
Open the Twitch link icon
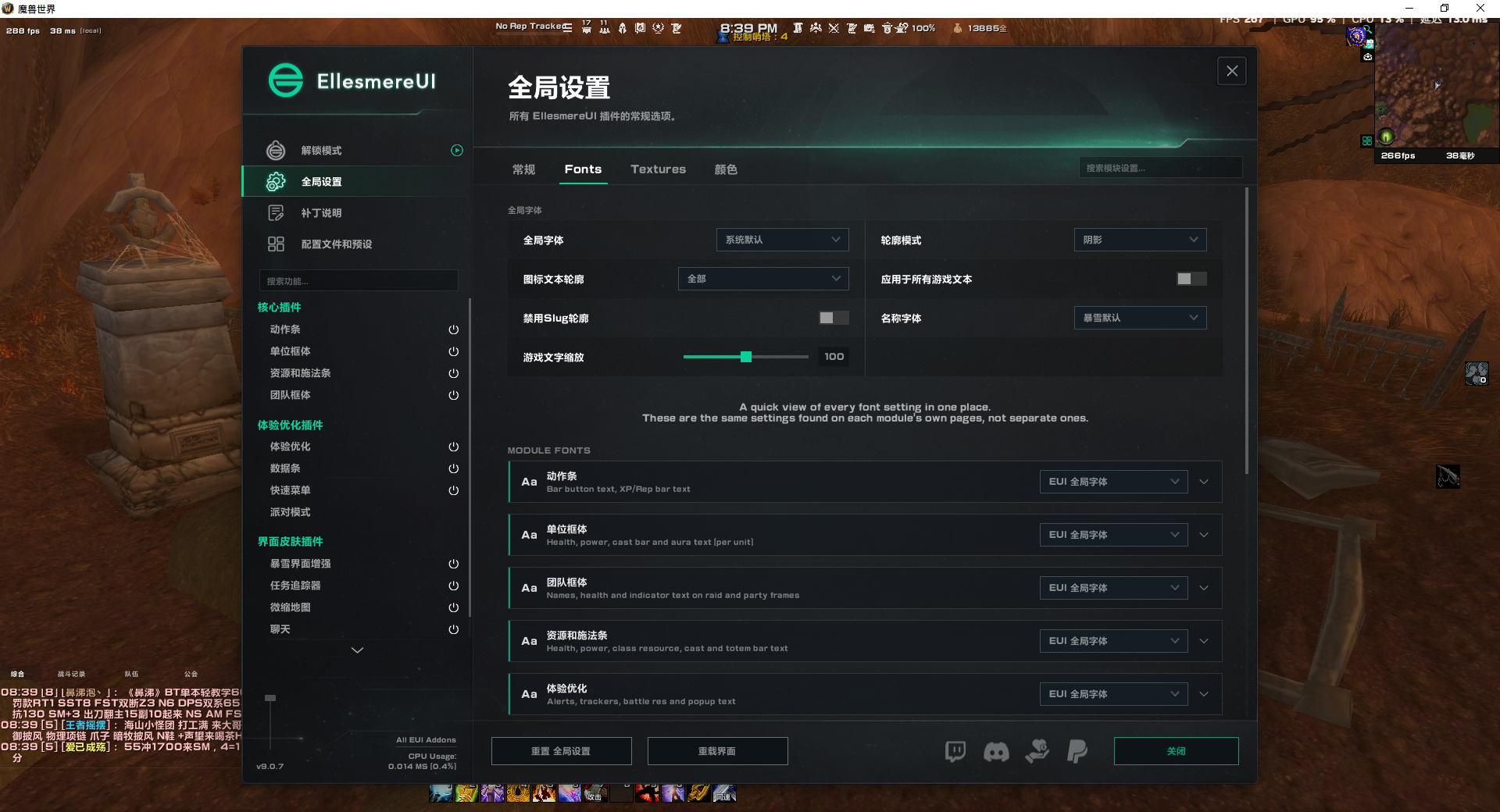[x=955, y=751]
